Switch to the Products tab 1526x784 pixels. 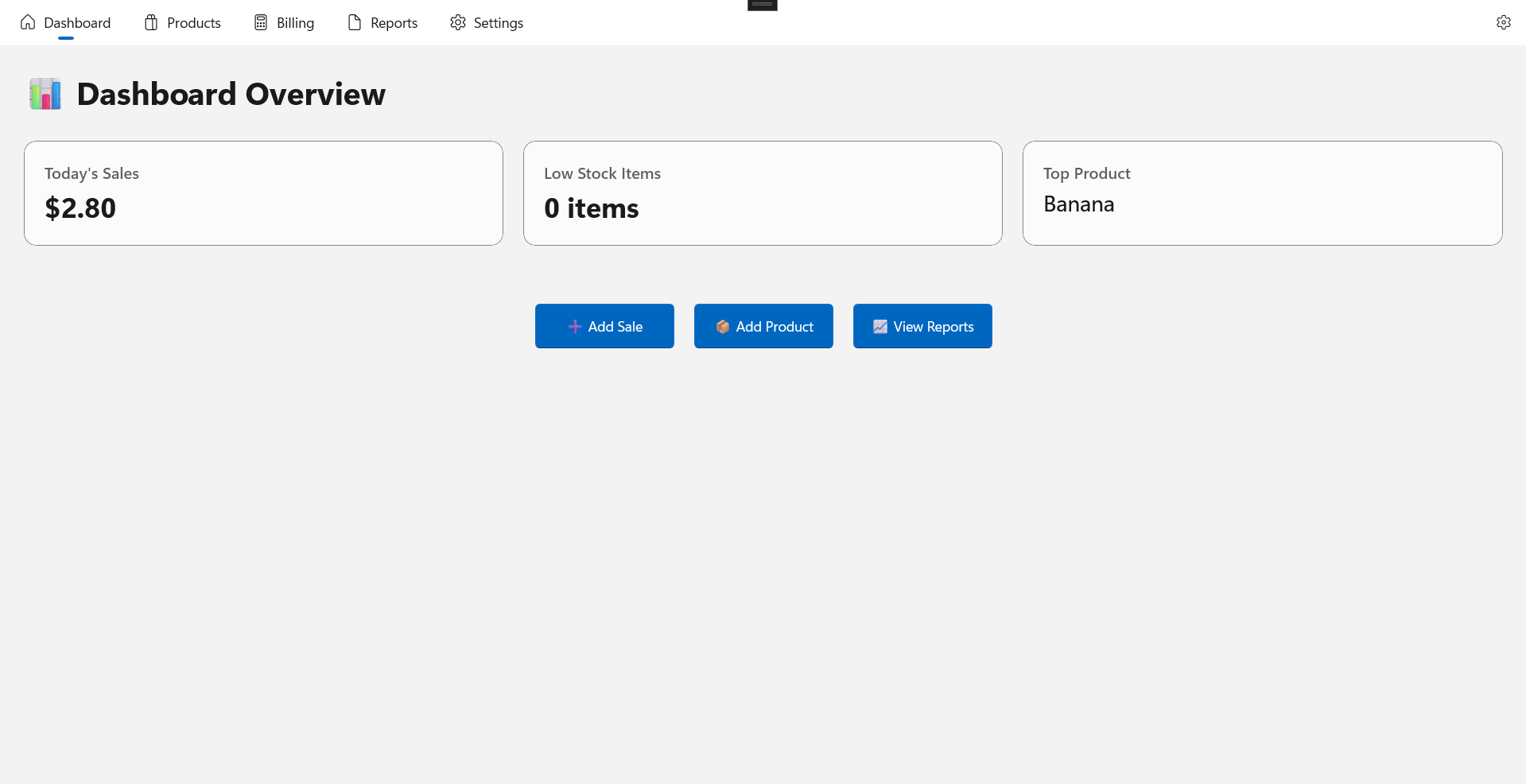(x=183, y=22)
